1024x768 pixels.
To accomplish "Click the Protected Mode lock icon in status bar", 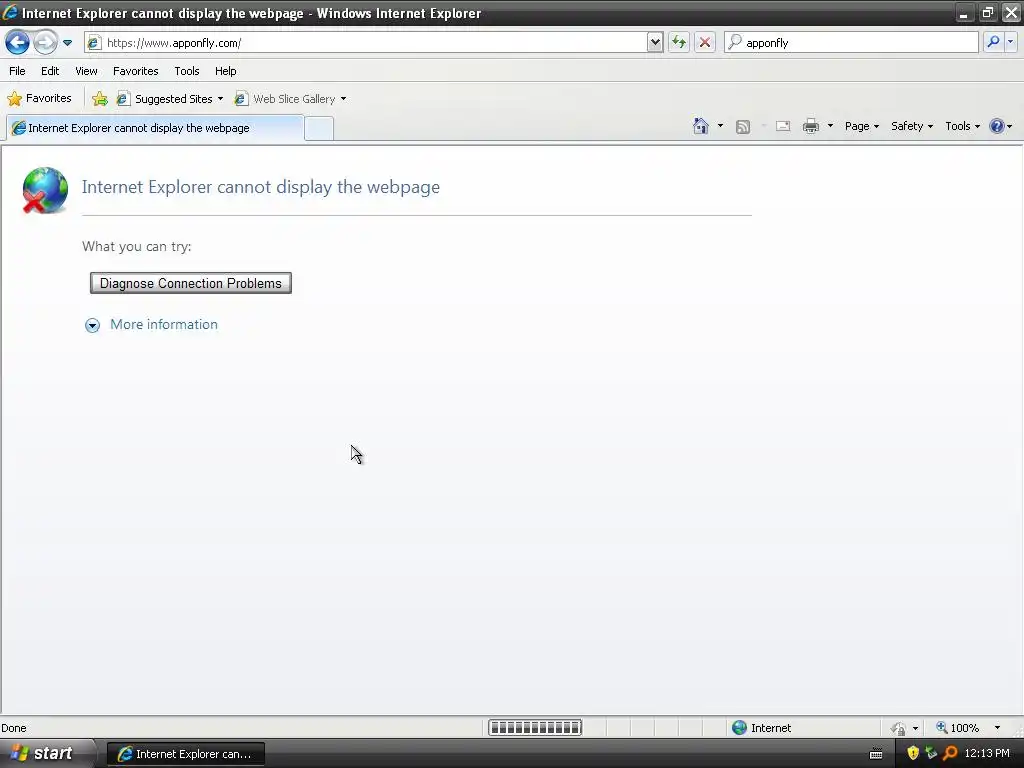I will (899, 728).
